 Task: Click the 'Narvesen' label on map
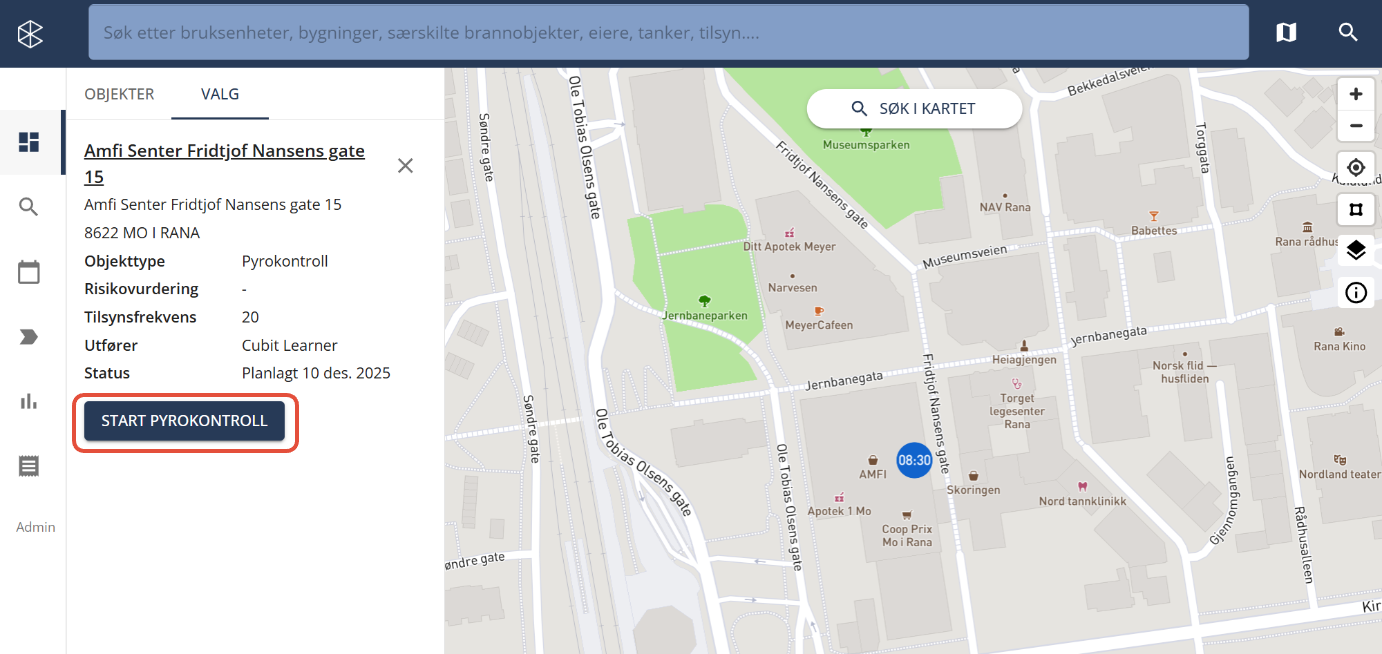[x=793, y=287]
